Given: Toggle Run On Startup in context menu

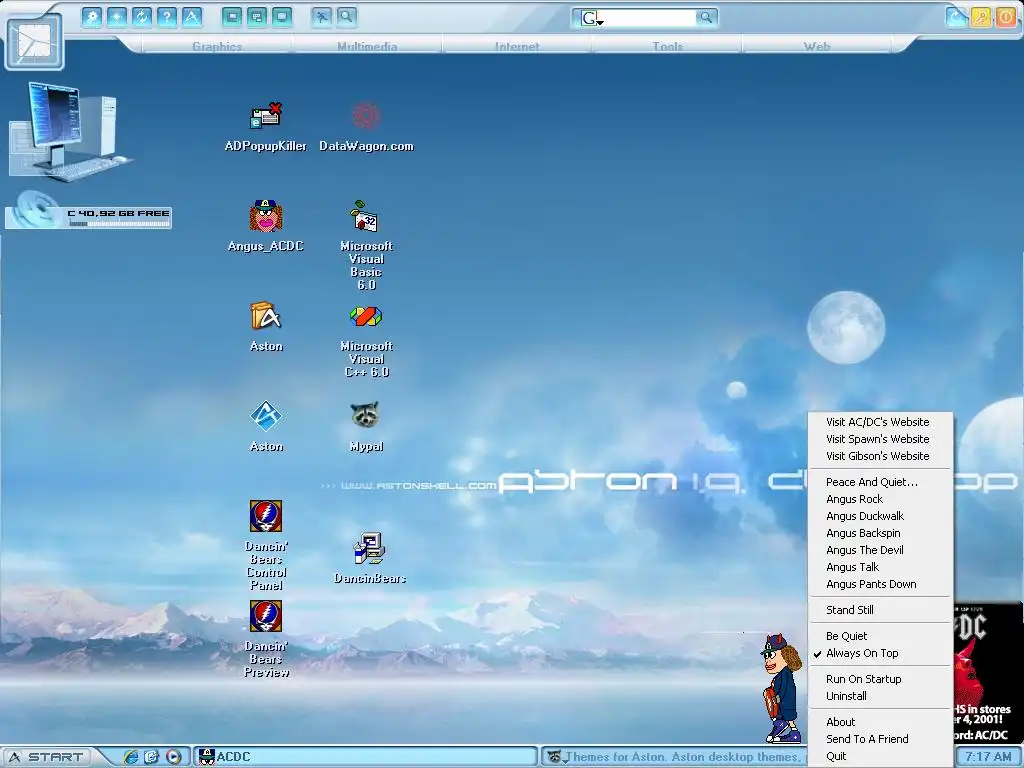Looking at the screenshot, I should pyautogui.click(x=880, y=679).
